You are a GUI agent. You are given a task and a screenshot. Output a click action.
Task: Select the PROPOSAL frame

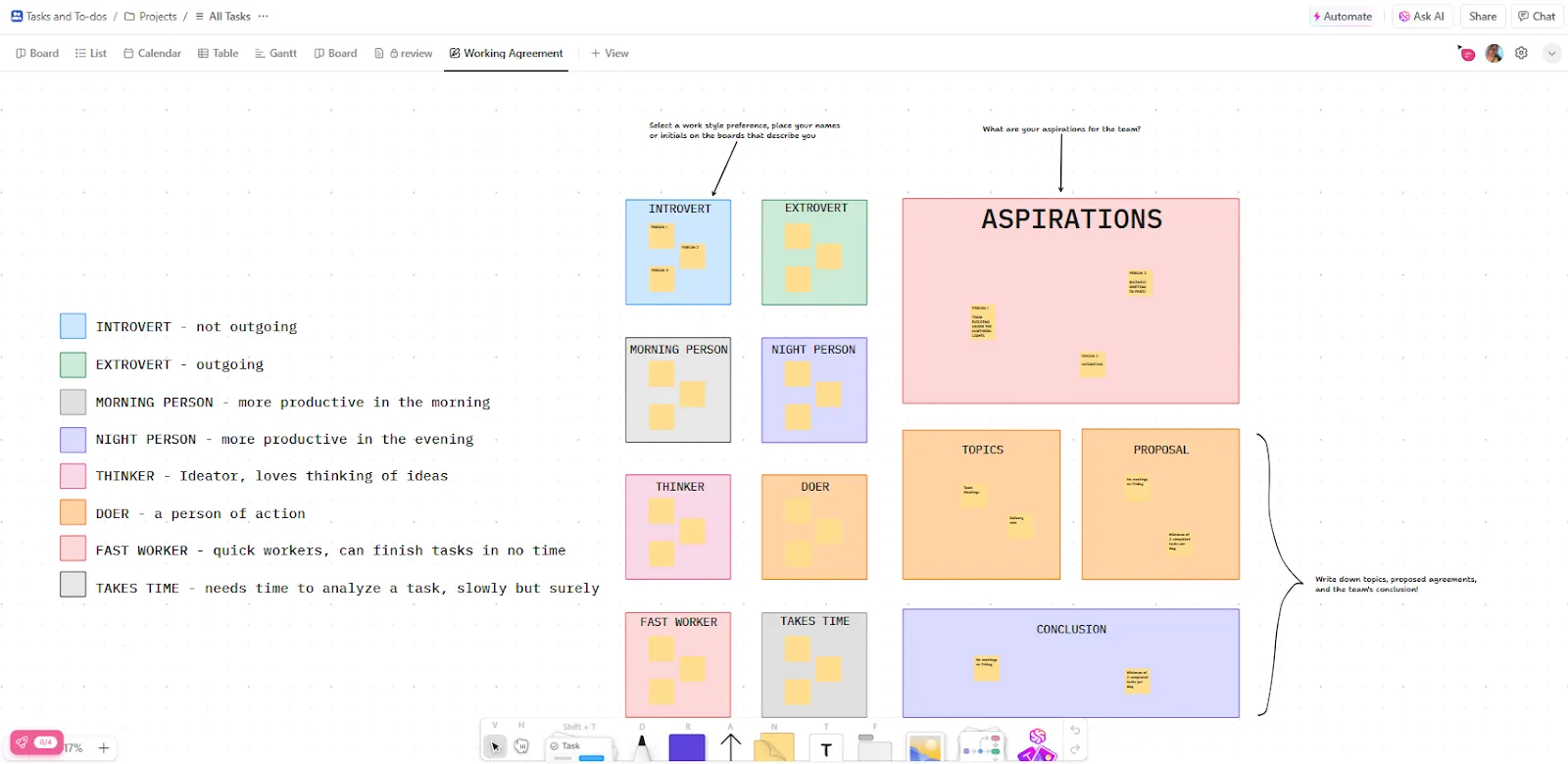[x=1160, y=504]
